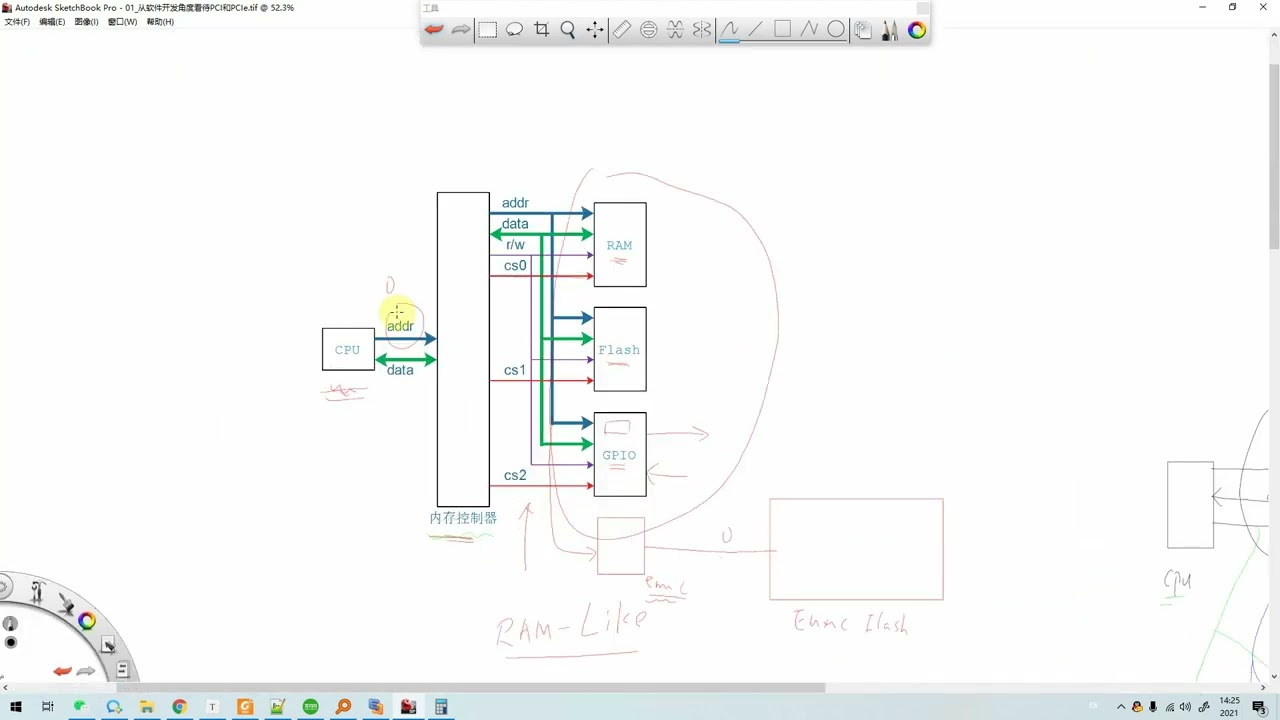1280x720 pixels.
Task: Select the Oval draw style
Action: (836, 30)
